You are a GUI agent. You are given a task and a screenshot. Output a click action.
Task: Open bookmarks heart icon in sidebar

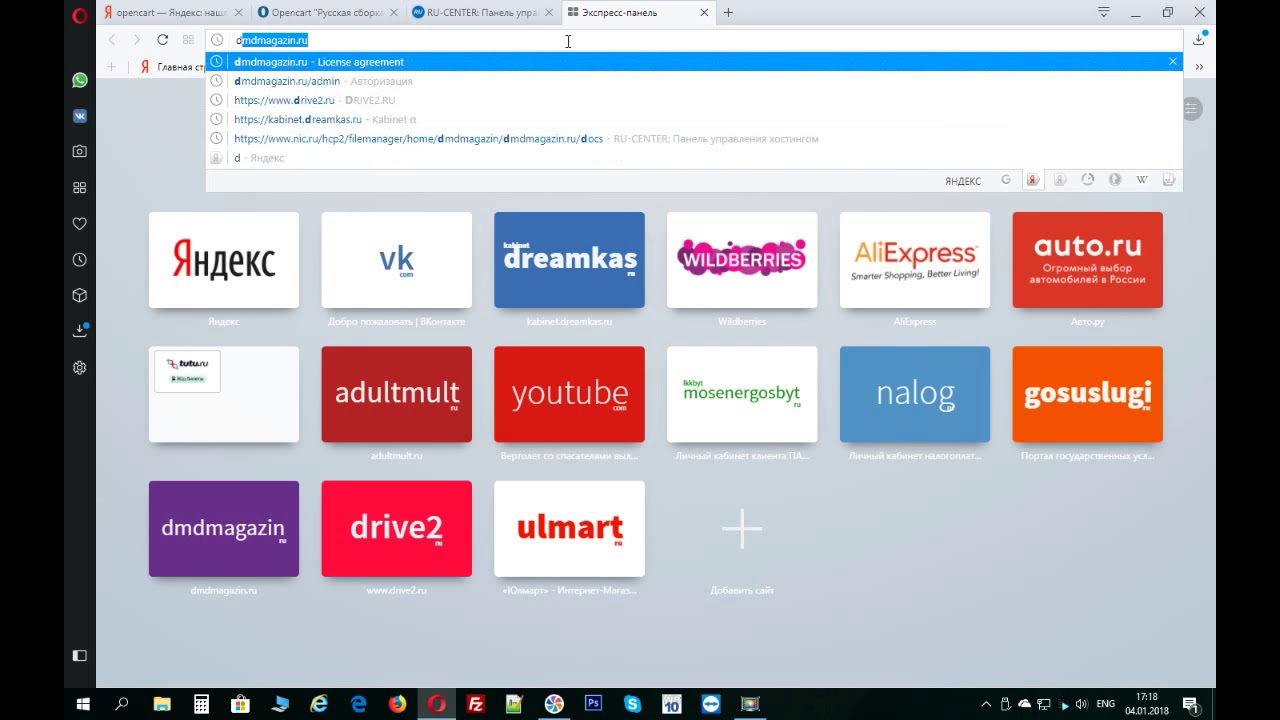pyautogui.click(x=80, y=224)
